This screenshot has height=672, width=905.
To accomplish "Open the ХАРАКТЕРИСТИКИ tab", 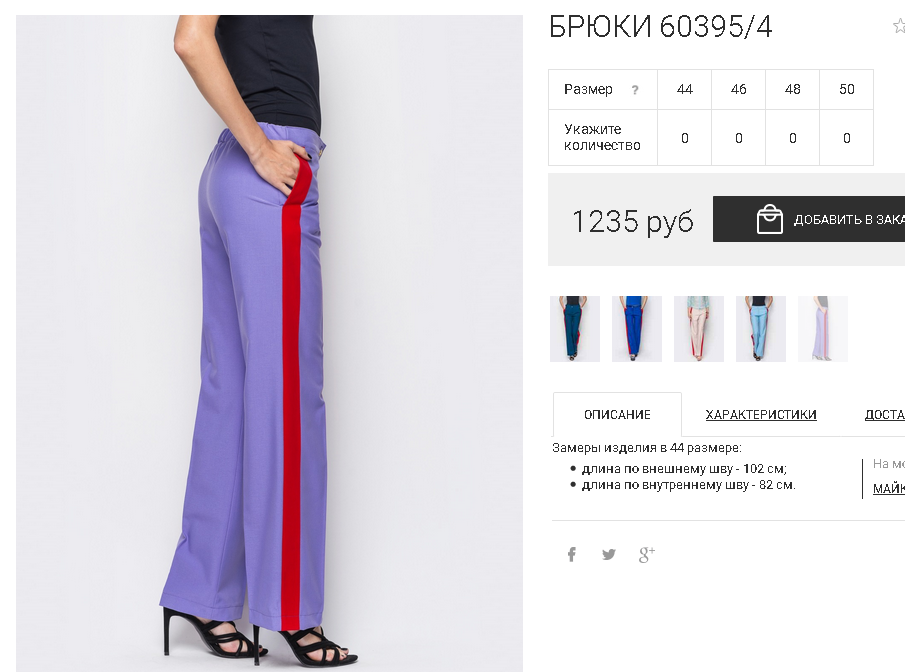I will (761, 415).
